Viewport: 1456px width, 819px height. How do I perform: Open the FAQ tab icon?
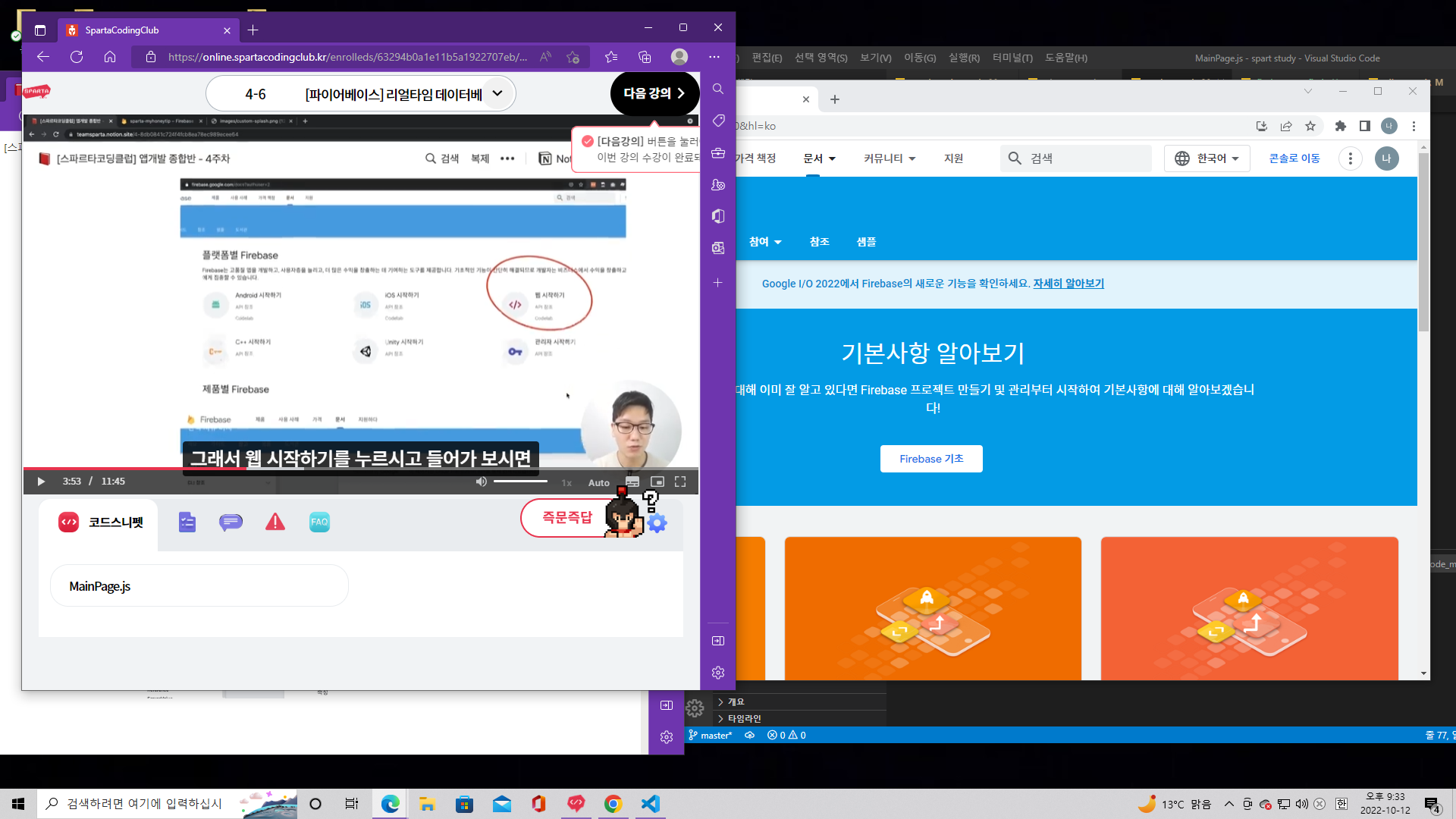(319, 522)
